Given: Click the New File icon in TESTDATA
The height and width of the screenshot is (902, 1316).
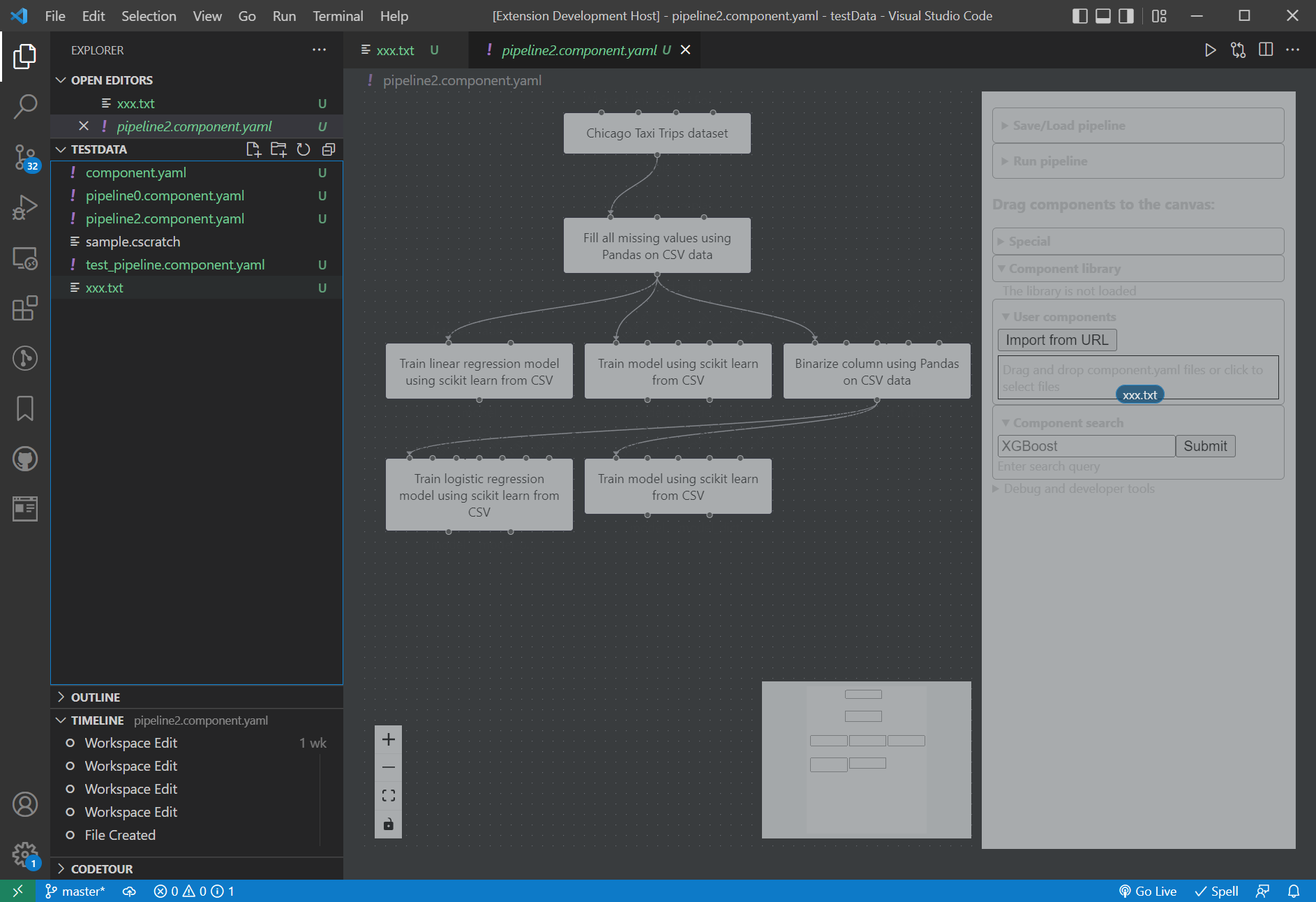Looking at the screenshot, I should click(x=254, y=149).
